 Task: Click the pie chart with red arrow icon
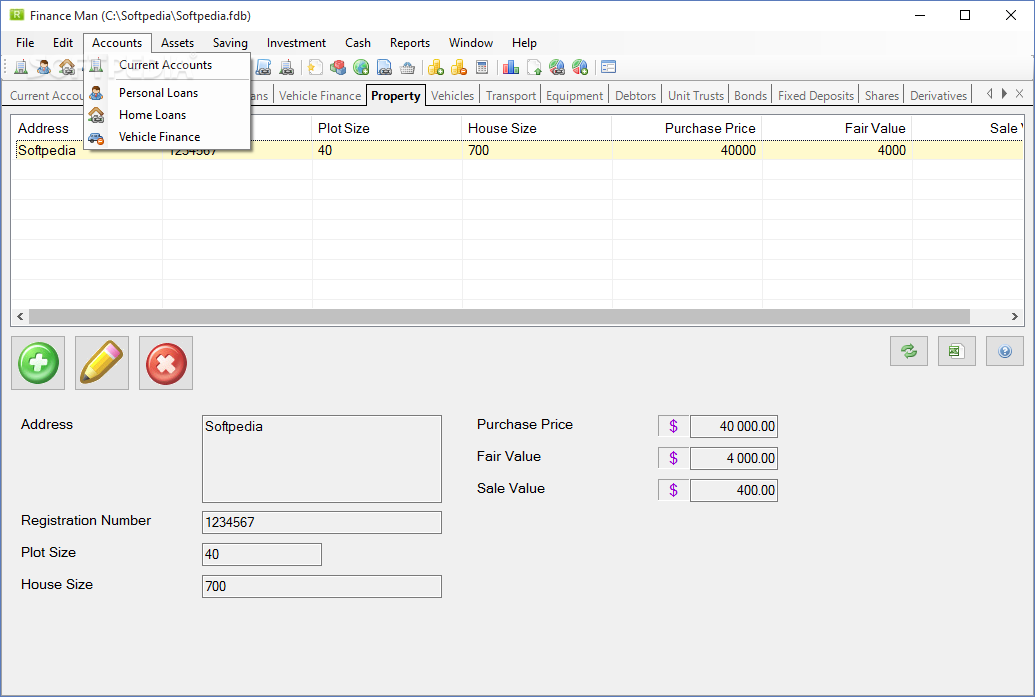click(580, 67)
